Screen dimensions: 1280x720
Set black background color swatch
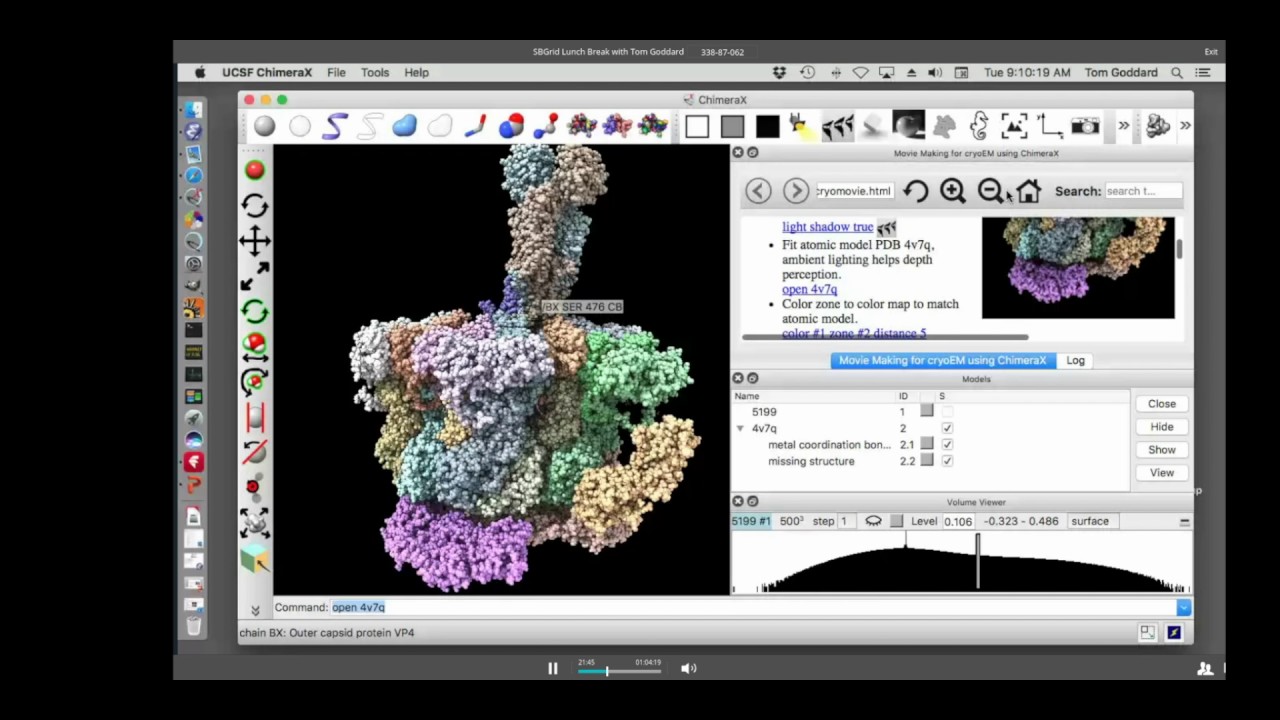pyautogui.click(x=768, y=126)
